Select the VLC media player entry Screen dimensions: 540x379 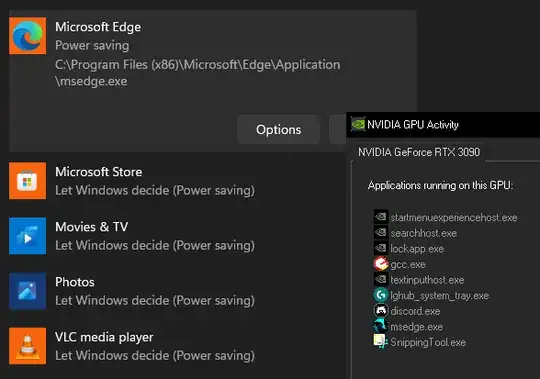177,346
